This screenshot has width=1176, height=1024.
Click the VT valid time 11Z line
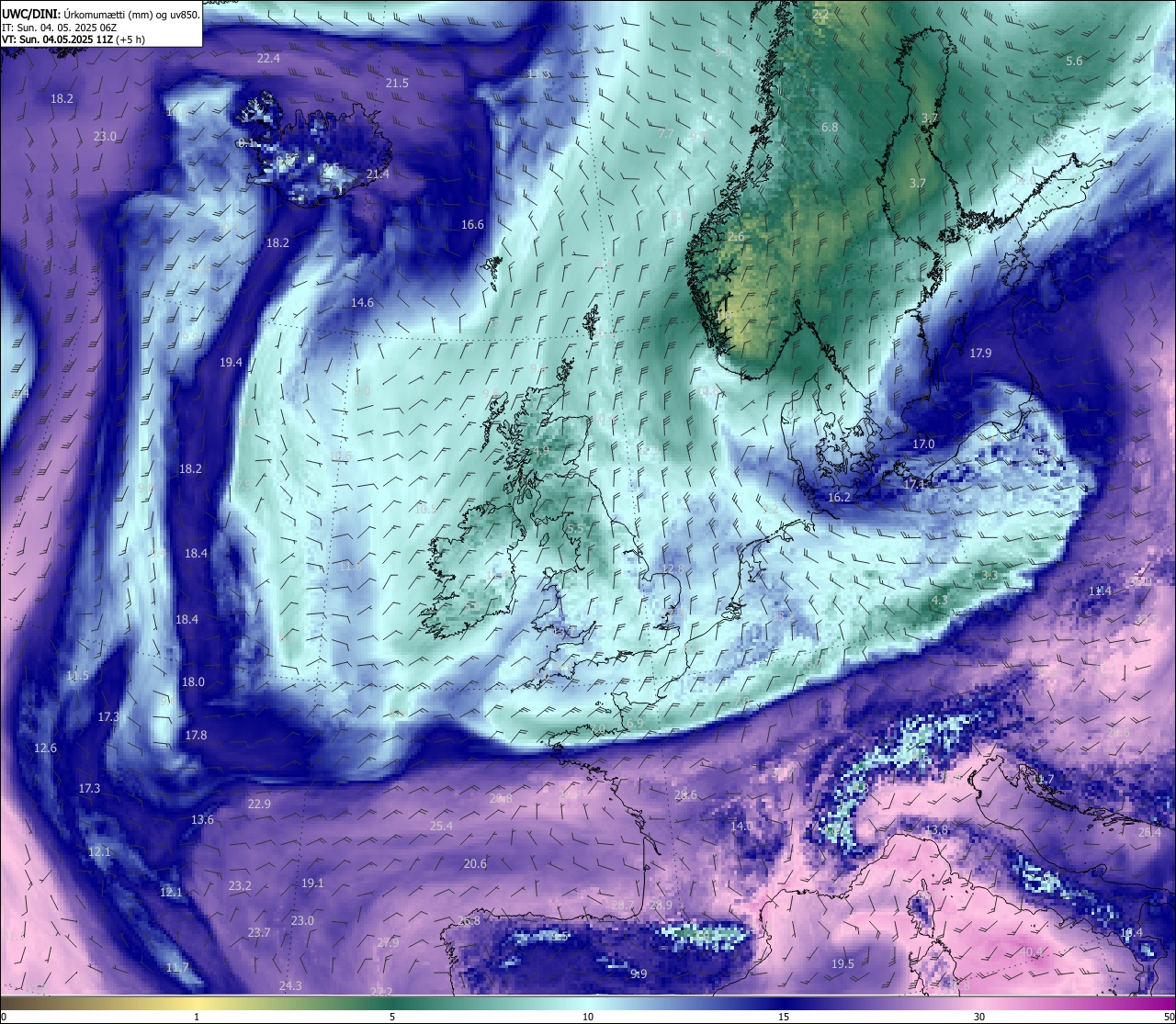[x=73, y=39]
